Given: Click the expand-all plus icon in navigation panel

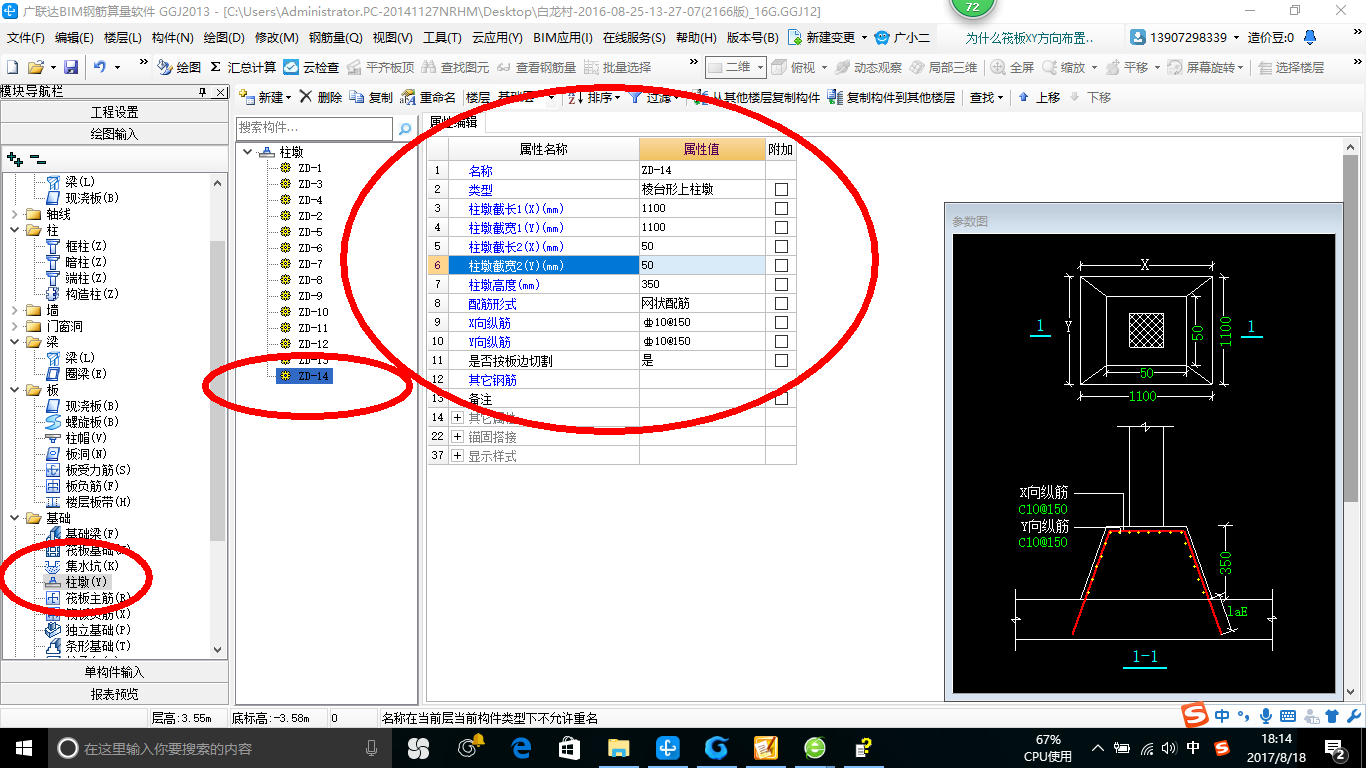Looking at the screenshot, I should pos(14,158).
